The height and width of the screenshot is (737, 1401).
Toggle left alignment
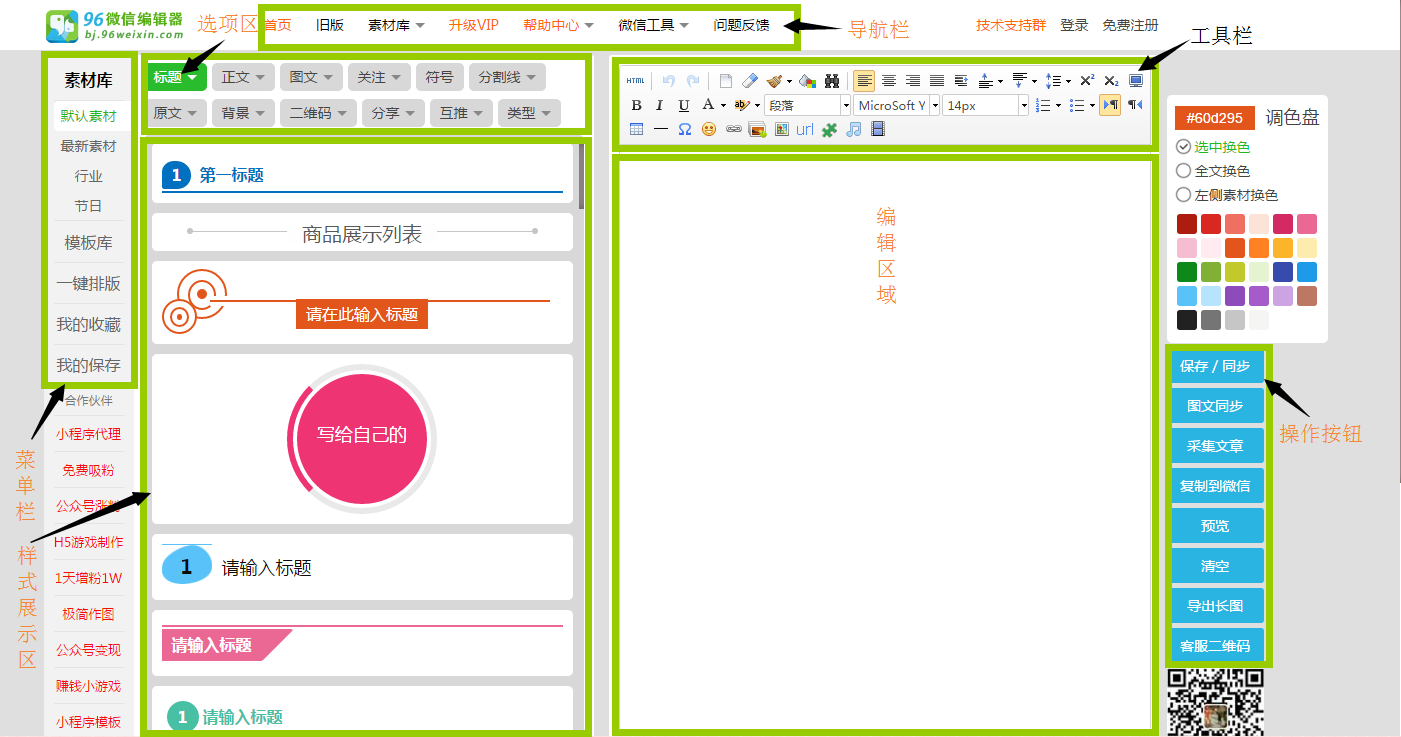(x=864, y=81)
